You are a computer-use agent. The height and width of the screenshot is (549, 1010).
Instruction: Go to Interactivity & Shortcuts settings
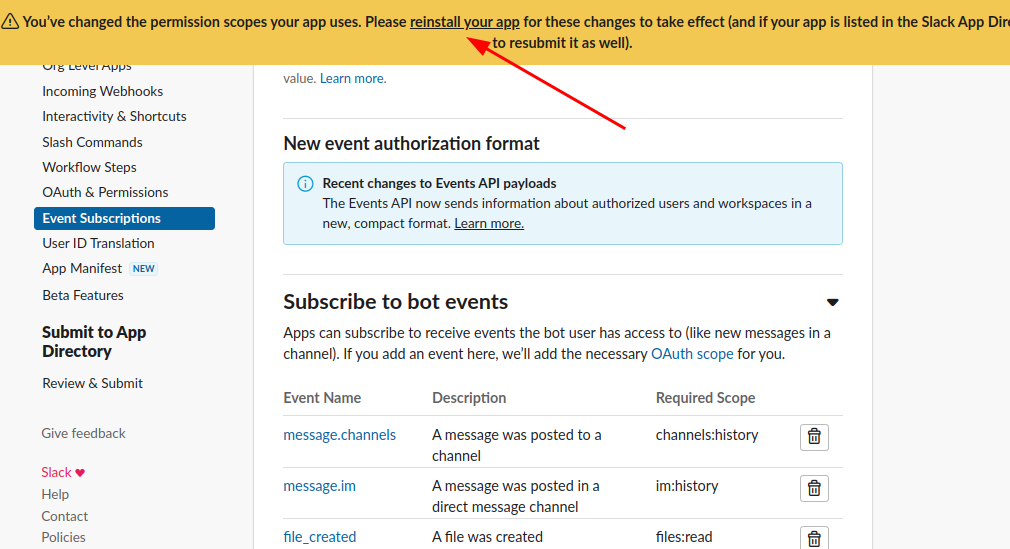pos(114,116)
